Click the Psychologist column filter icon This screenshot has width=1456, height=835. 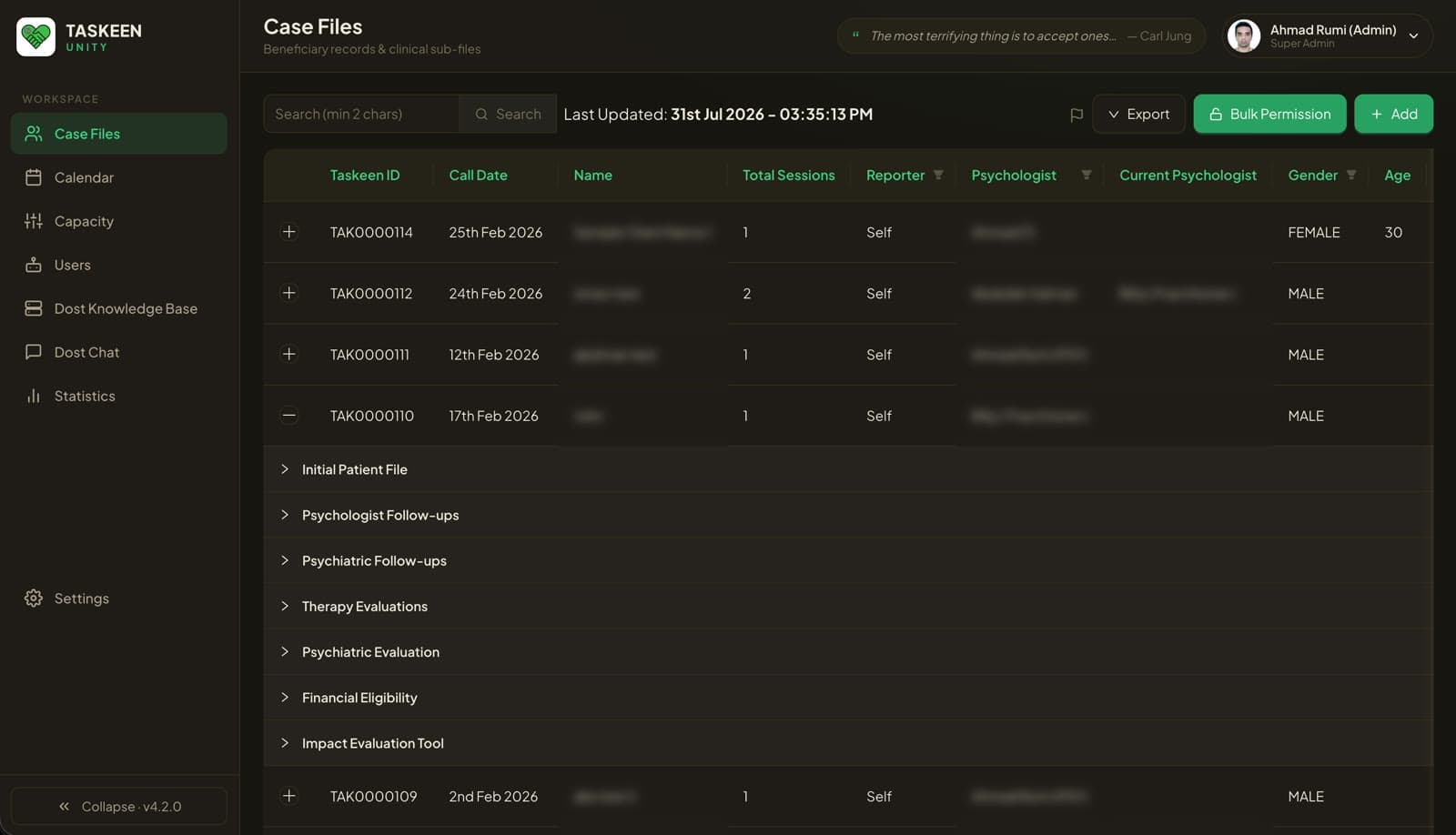click(x=1086, y=175)
